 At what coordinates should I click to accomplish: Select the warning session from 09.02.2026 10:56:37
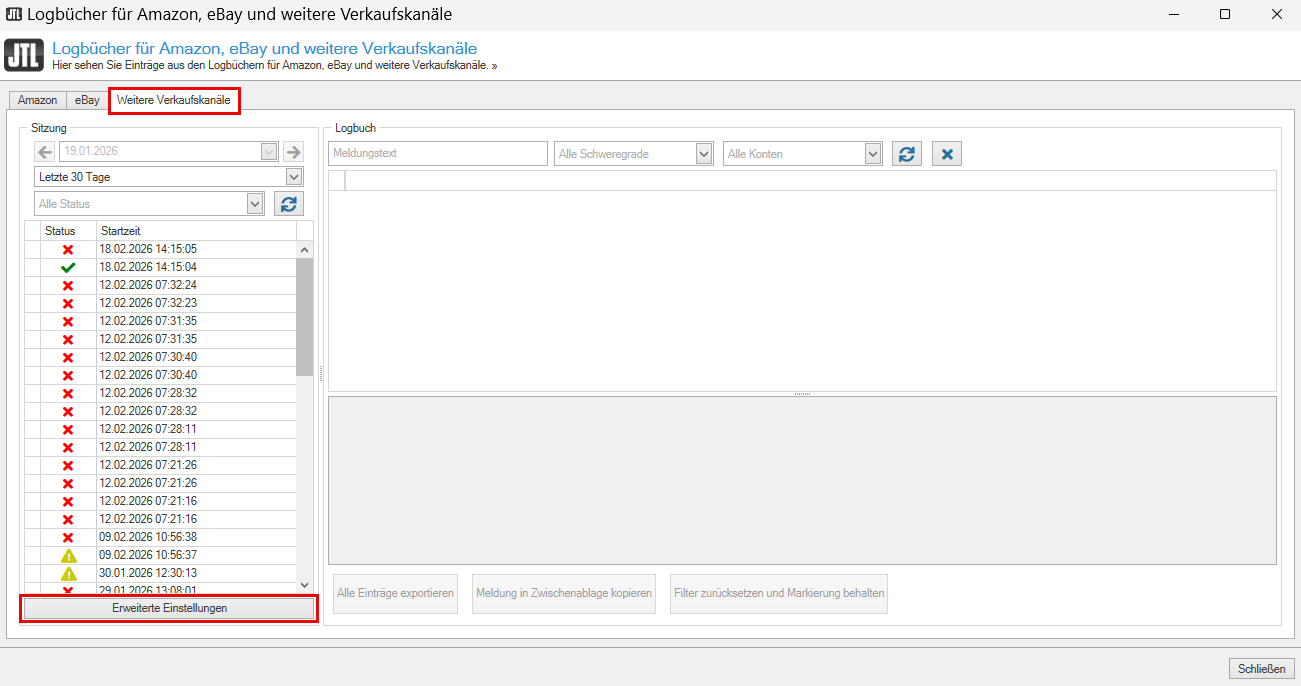[148, 555]
